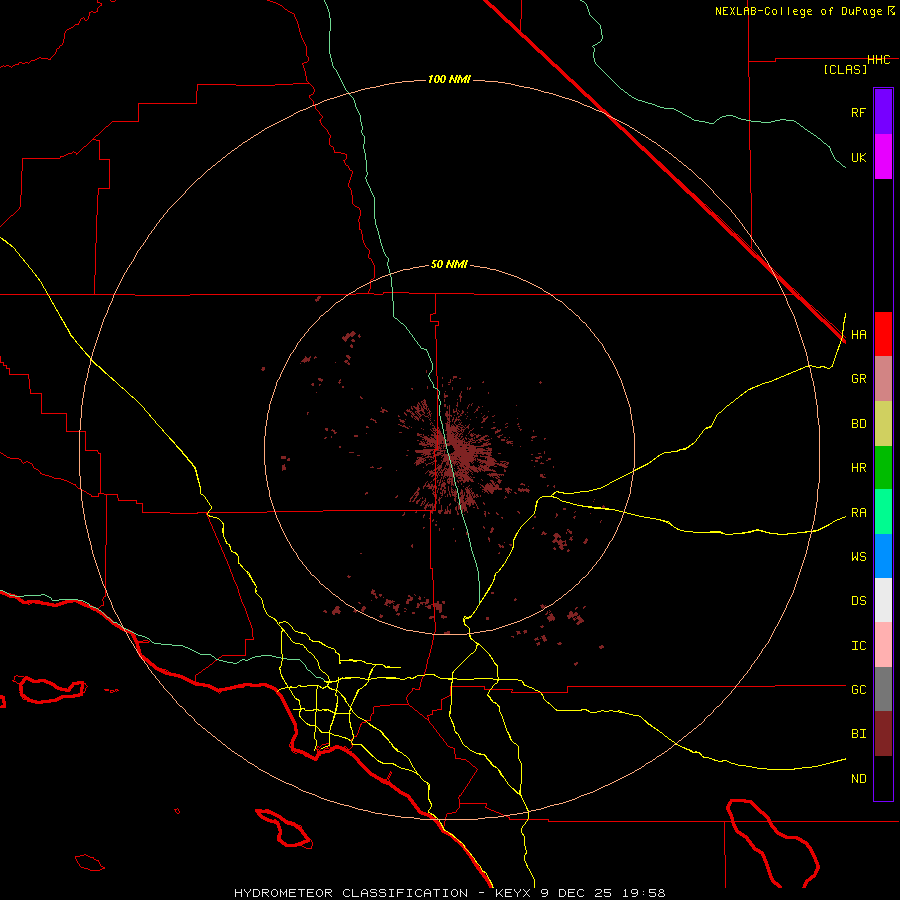Select the green HR heavy rain swatch
The width and height of the screenshot is (900, 900).
click(883, 467)
